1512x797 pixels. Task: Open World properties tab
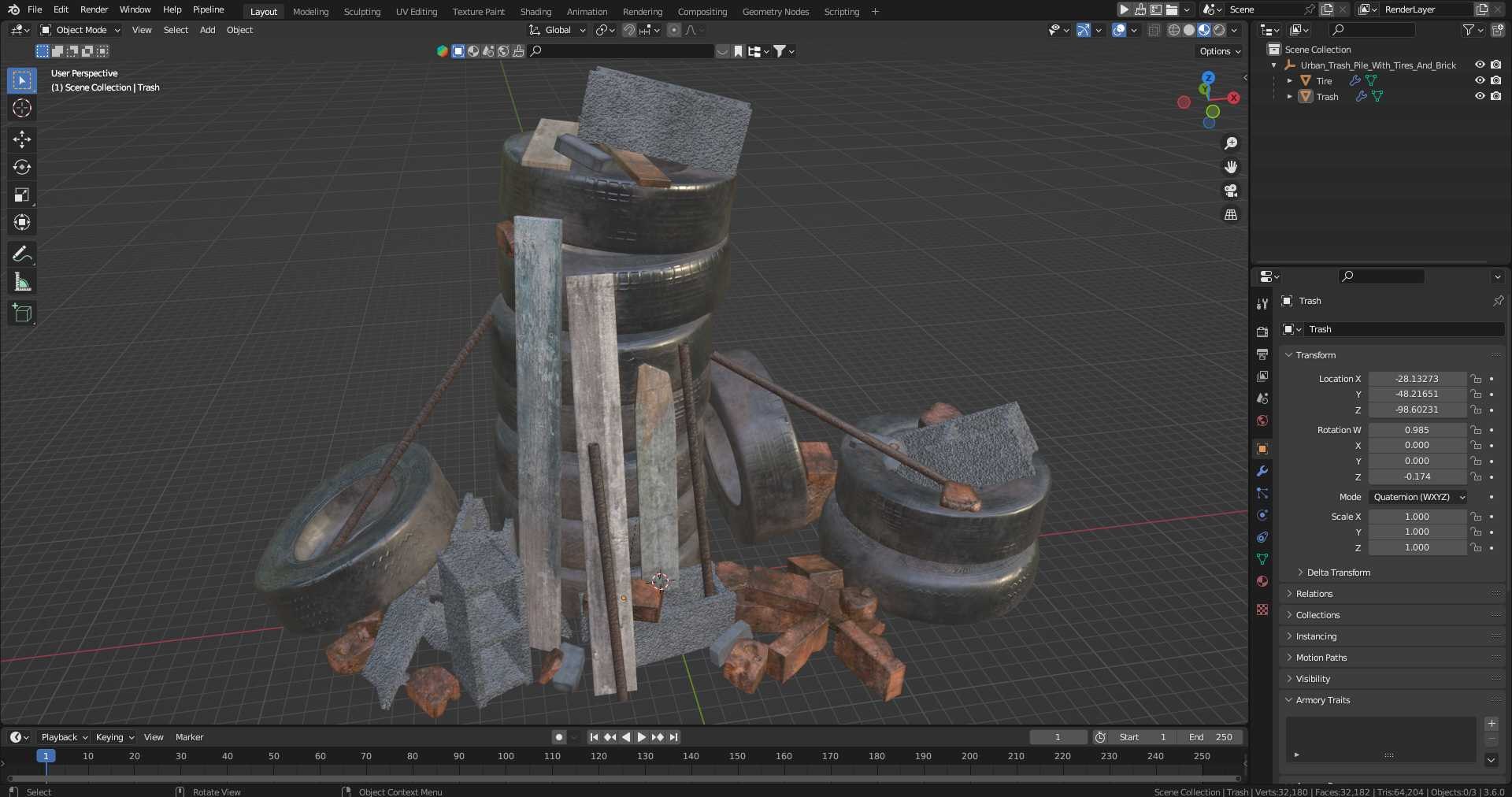(x=1262, y=421)
